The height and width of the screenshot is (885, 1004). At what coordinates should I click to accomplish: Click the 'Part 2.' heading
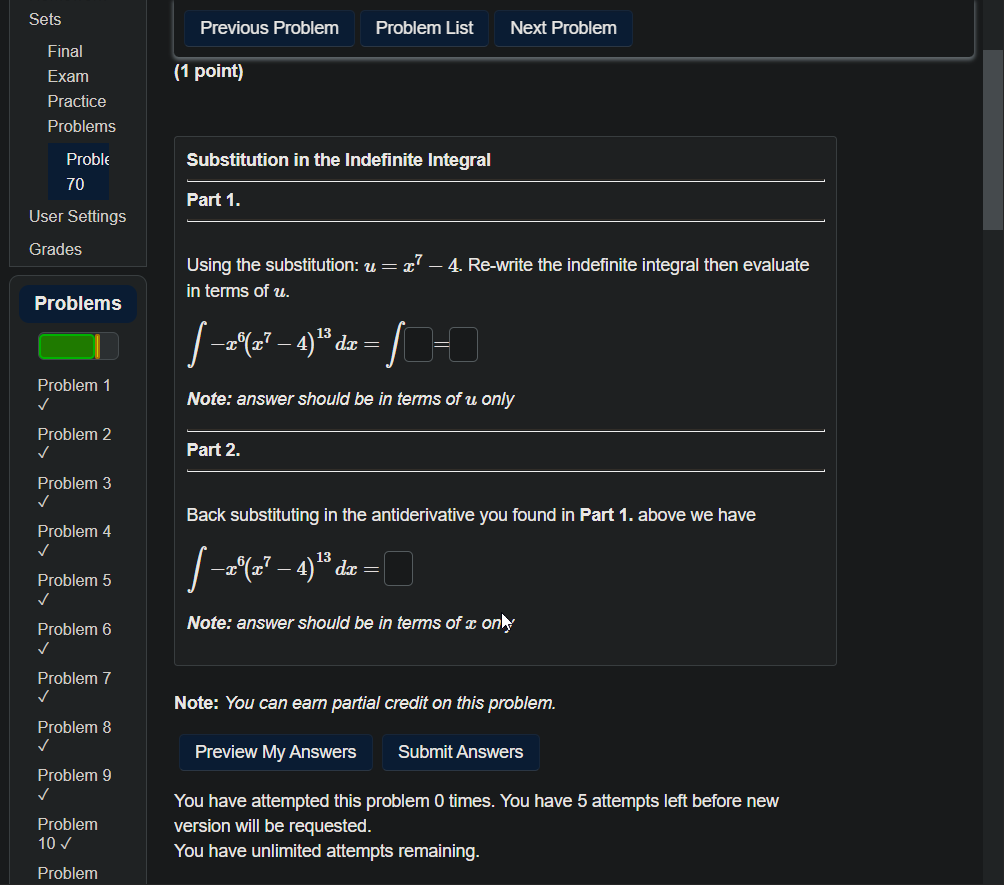tap(213, 450)
